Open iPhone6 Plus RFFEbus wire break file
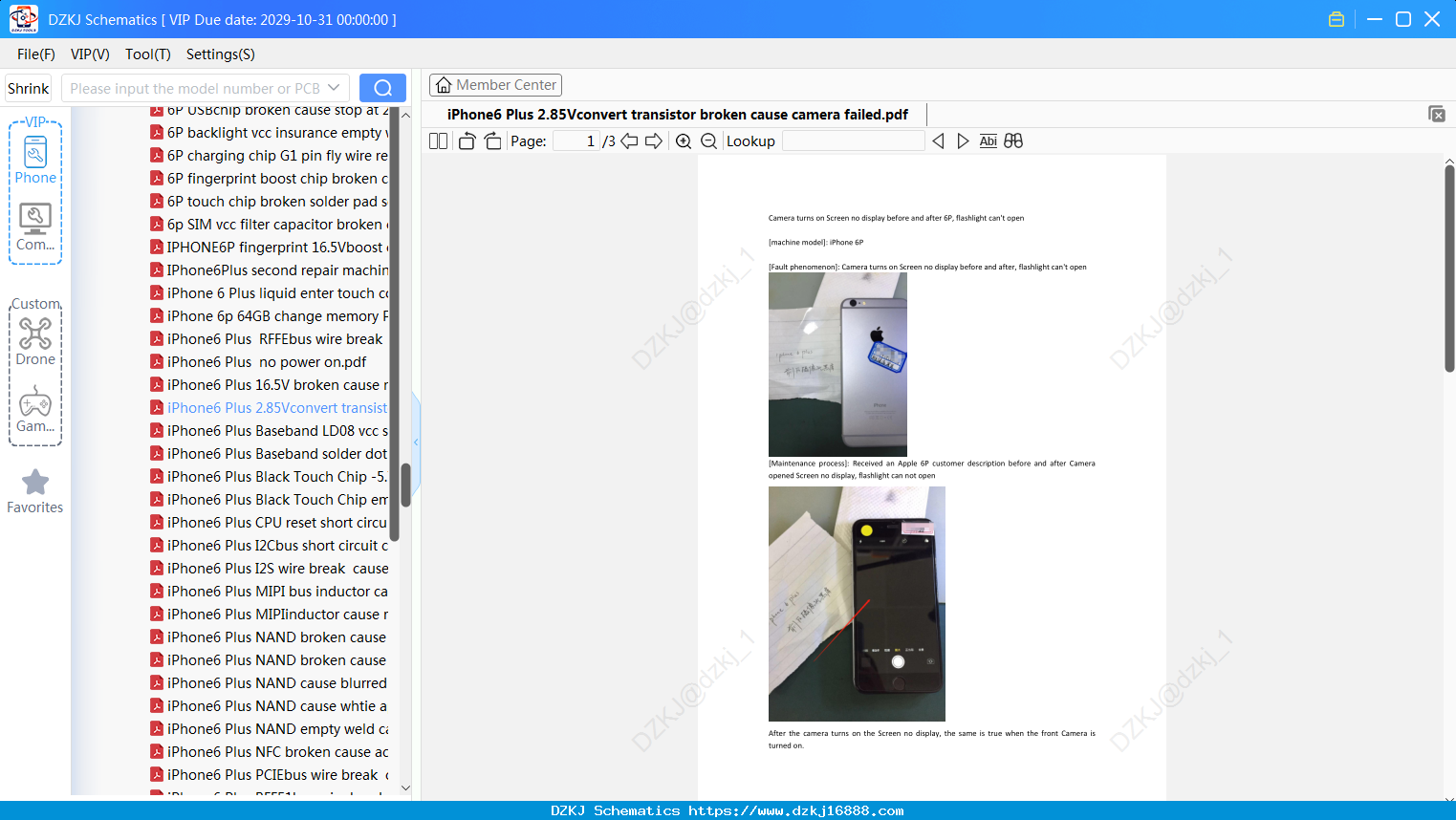The width and height of the screenshot is (1456, 820). 267,339
